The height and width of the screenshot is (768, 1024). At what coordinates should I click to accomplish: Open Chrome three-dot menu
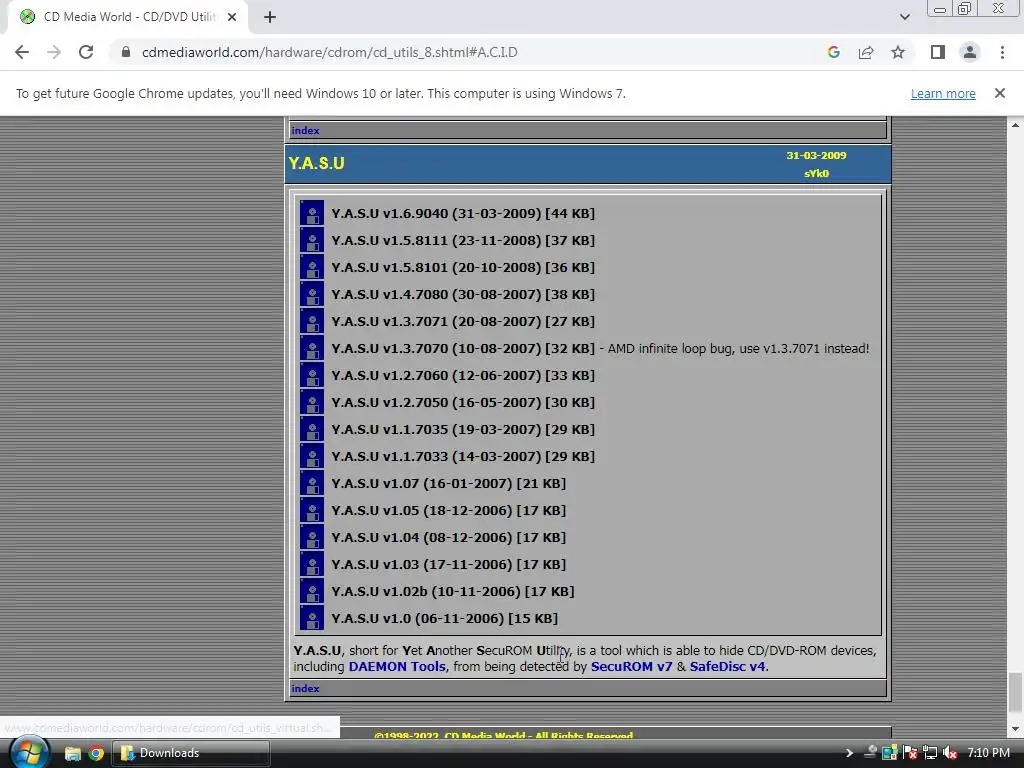(1002, 52)
